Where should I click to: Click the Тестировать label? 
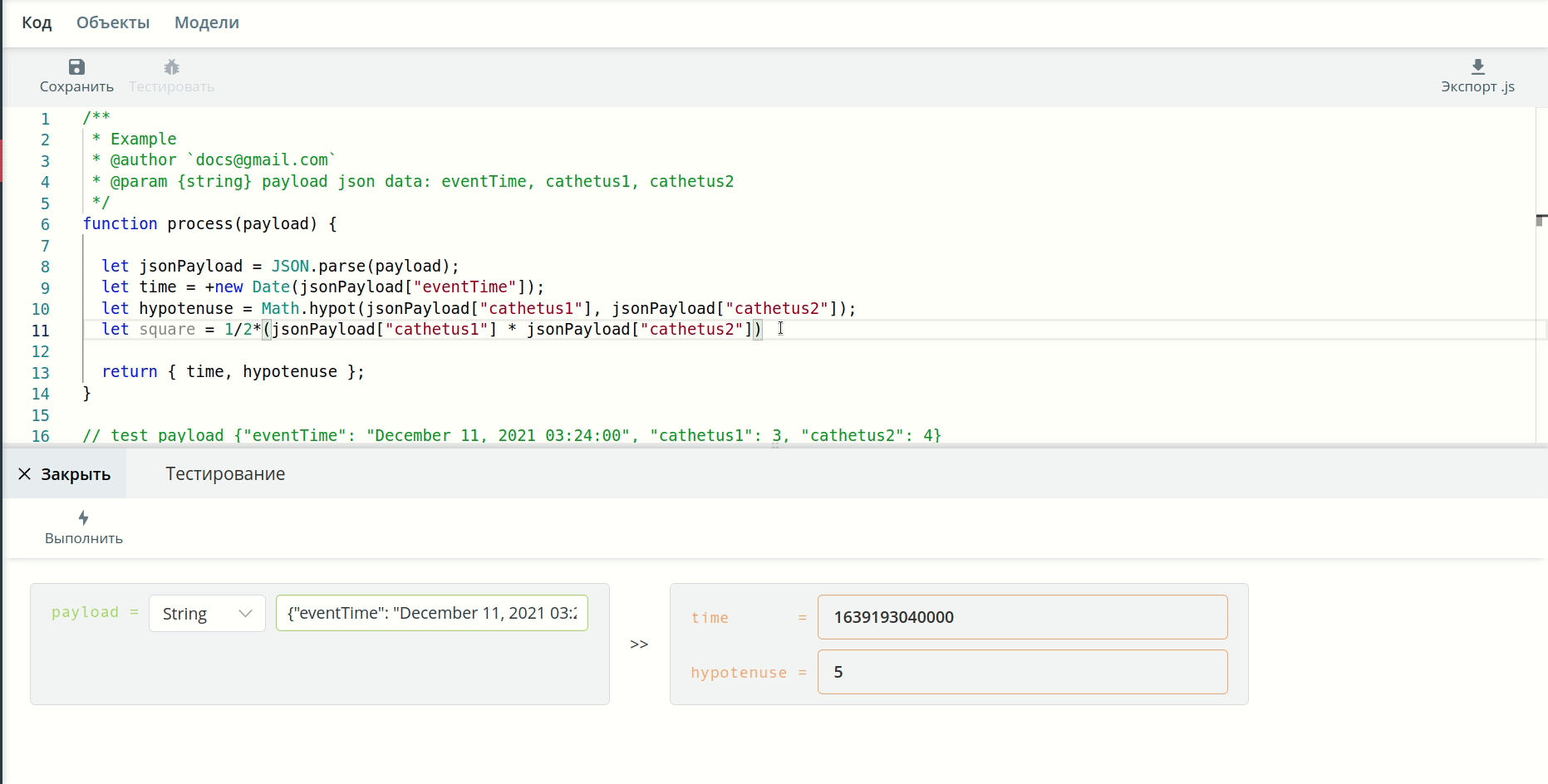(172, 86)
